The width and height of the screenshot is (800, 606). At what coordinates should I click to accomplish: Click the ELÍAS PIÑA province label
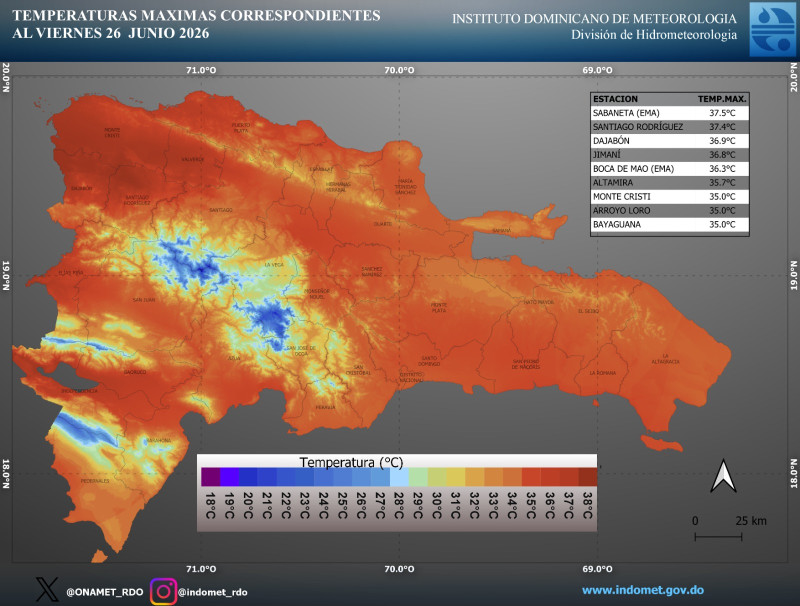click(x=70, y=273)
